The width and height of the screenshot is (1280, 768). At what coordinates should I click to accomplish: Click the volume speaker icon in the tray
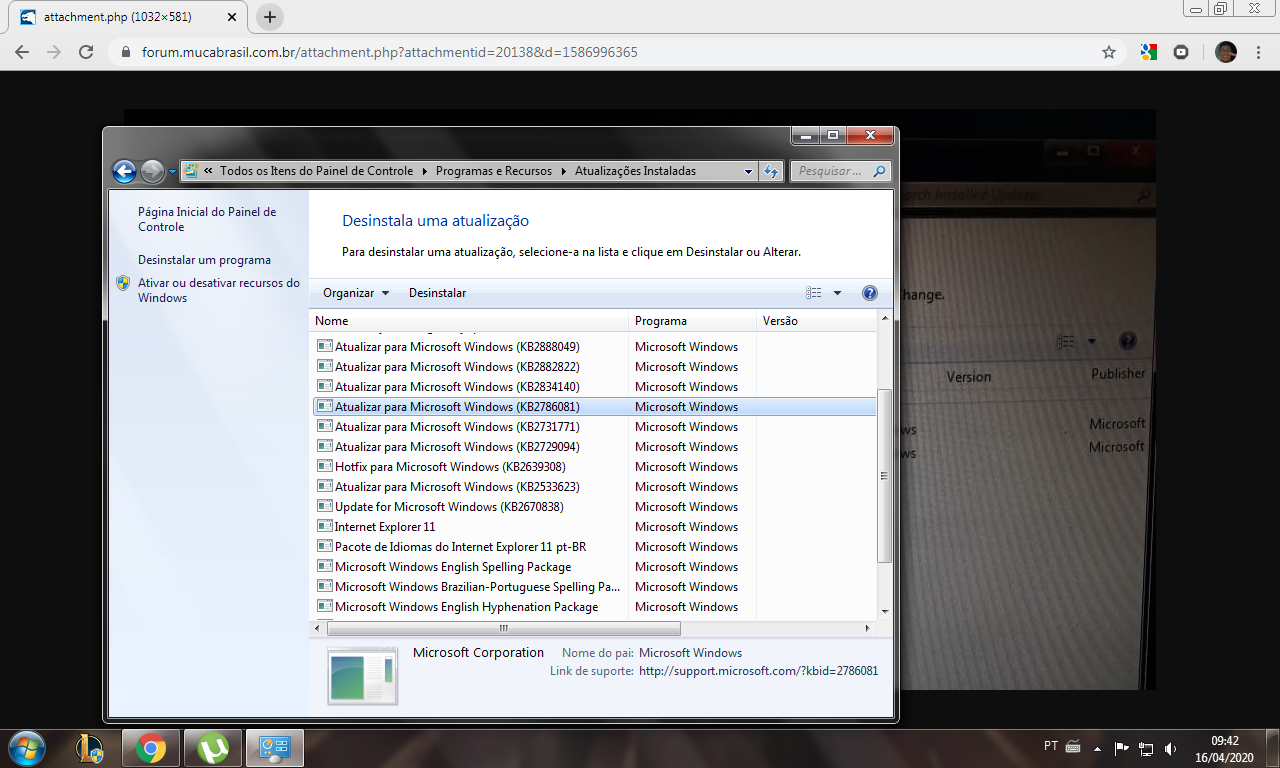(x=1170, y=748)
